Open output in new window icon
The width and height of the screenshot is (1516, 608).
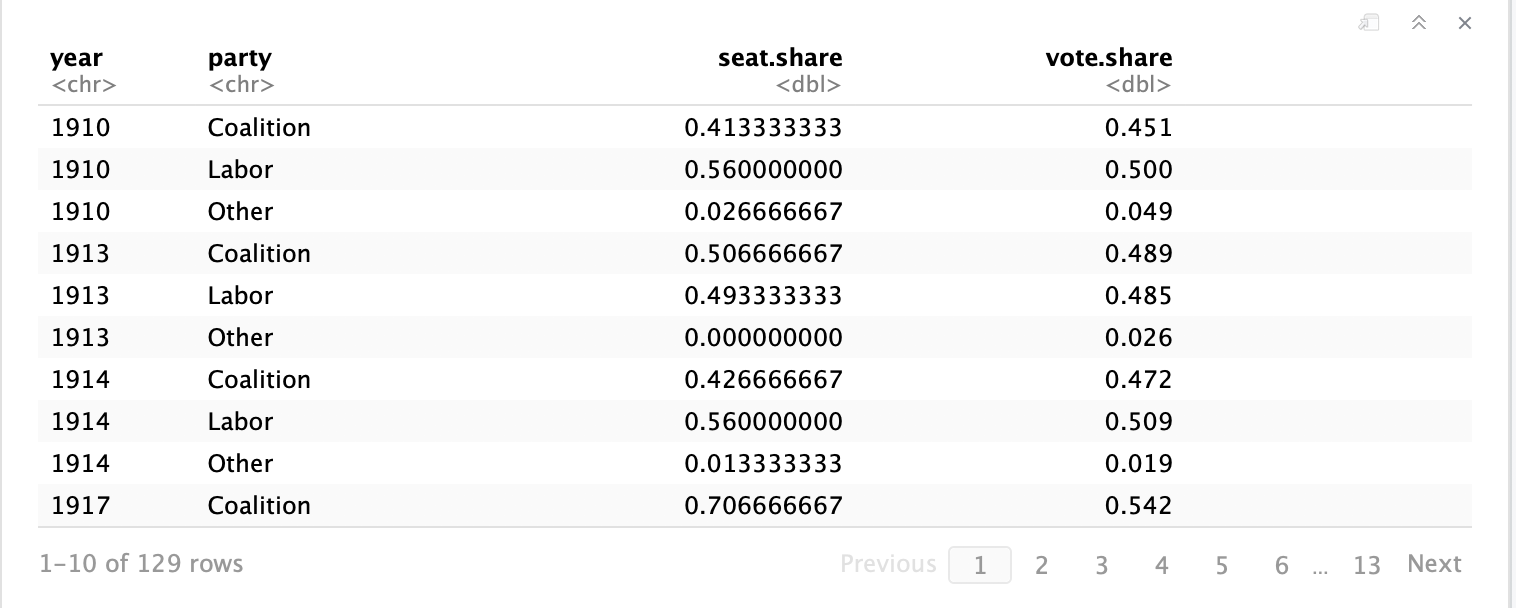pos(1370,23)
